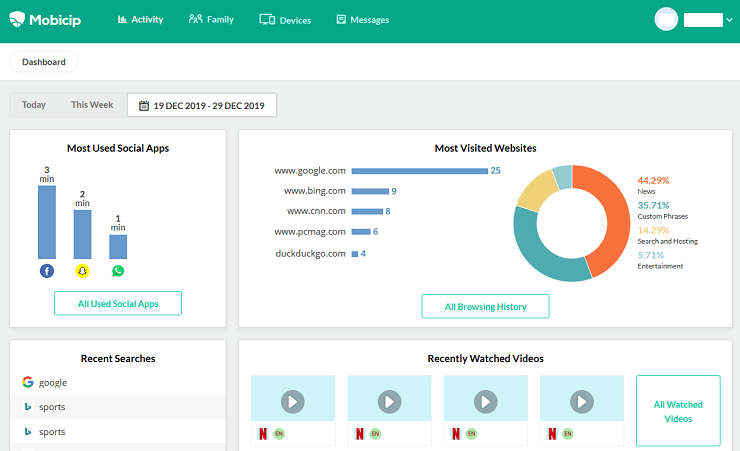Open All Browsing History
740x451 pixels.
[485, 306]
